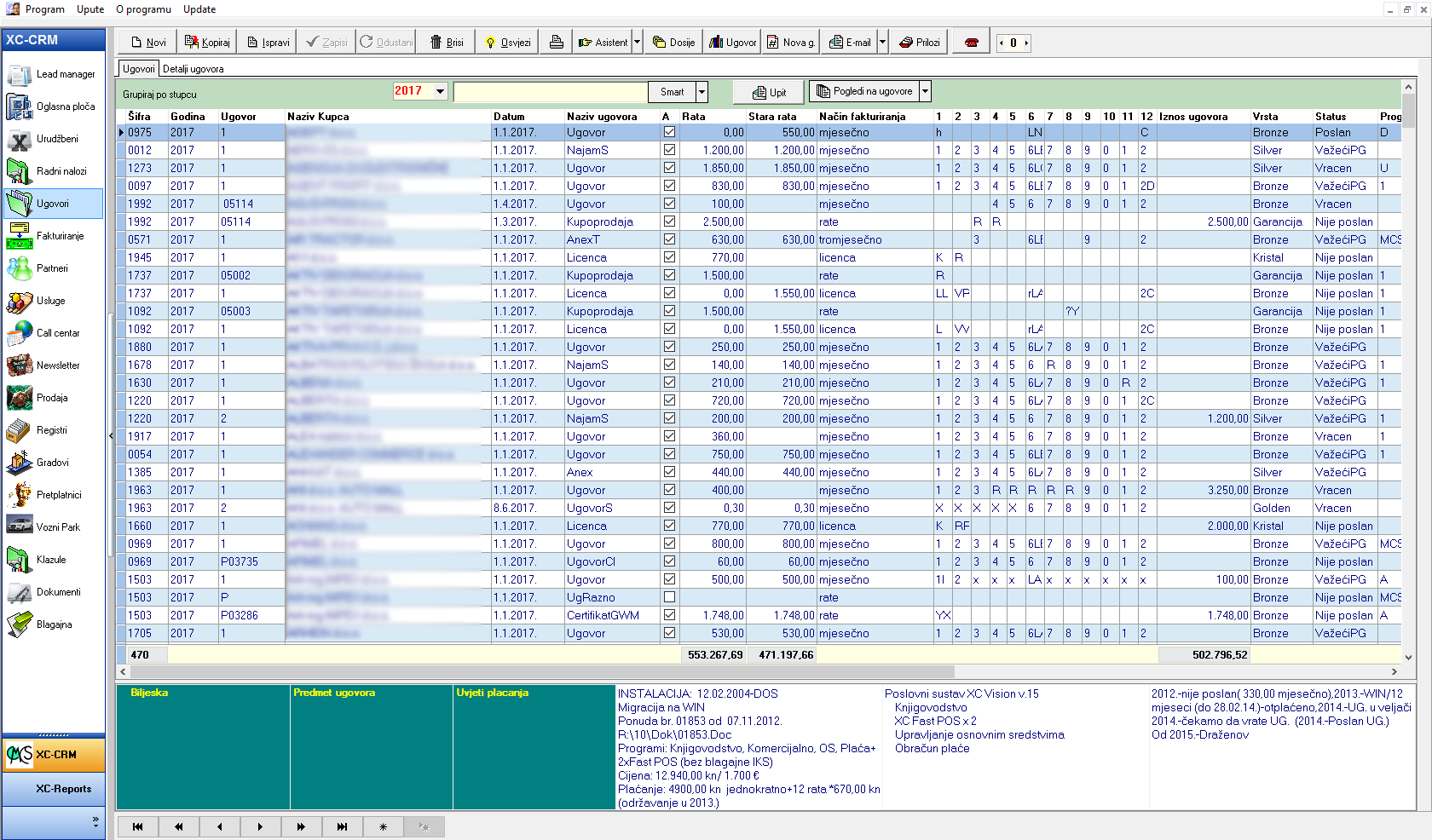This screenshot has height=840, width=1432.
Task: Click the Kopiraj toolbar button
Action: (207, 42)
